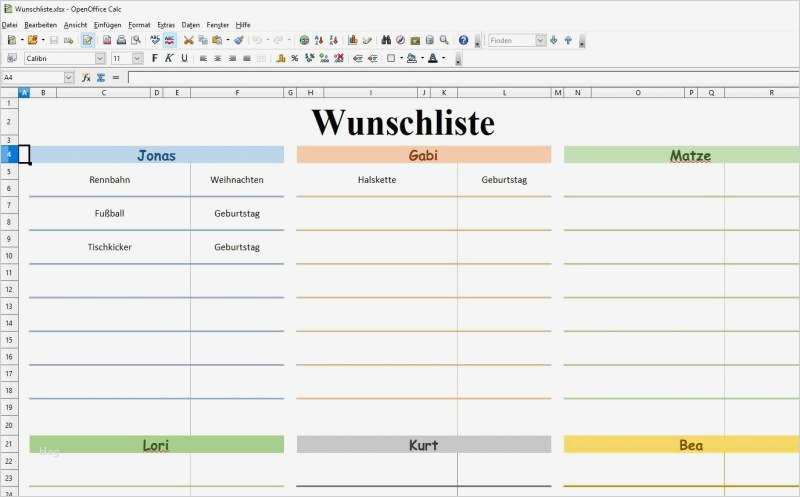Open the Gallery icon

pyautogui.click(x=415, y=40)
